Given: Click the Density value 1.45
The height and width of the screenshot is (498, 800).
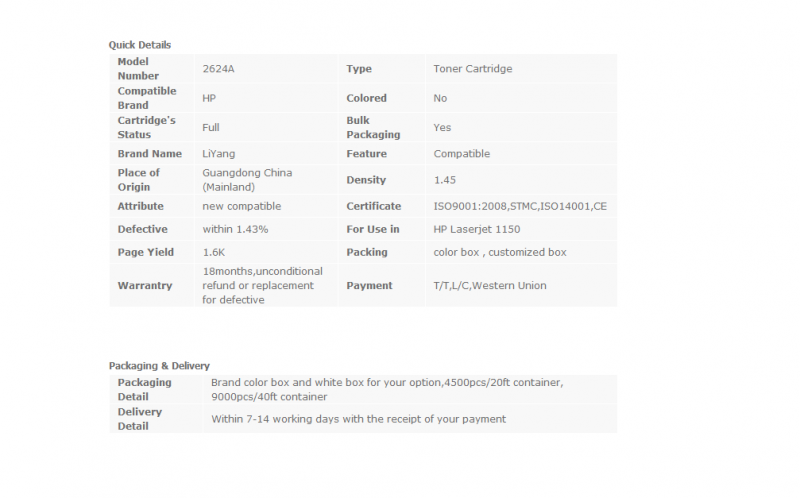Looking at the screenshot, I should click(445, 180).
